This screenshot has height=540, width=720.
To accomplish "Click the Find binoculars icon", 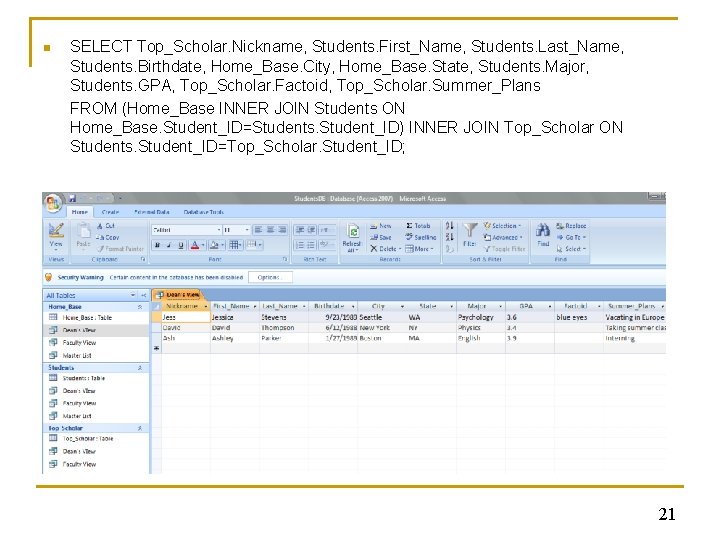I will tap(543, 230).
